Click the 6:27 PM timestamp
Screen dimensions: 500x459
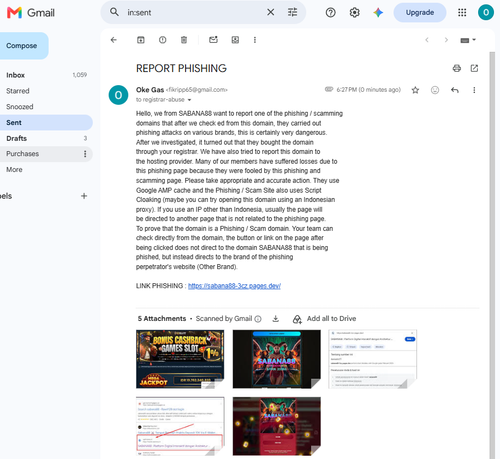click(368, 90)
